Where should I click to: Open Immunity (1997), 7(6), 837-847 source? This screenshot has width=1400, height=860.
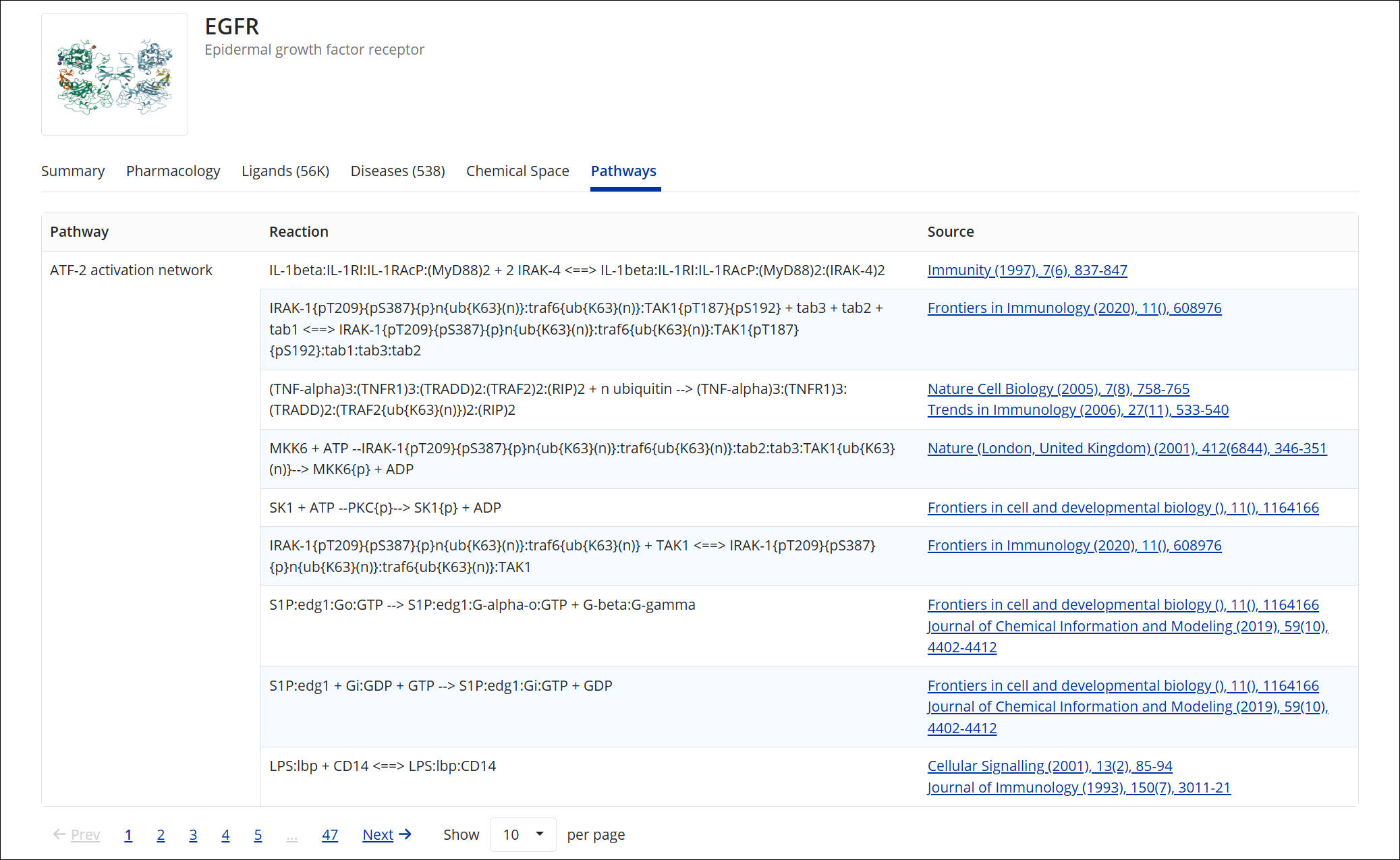coord(1027,270)
